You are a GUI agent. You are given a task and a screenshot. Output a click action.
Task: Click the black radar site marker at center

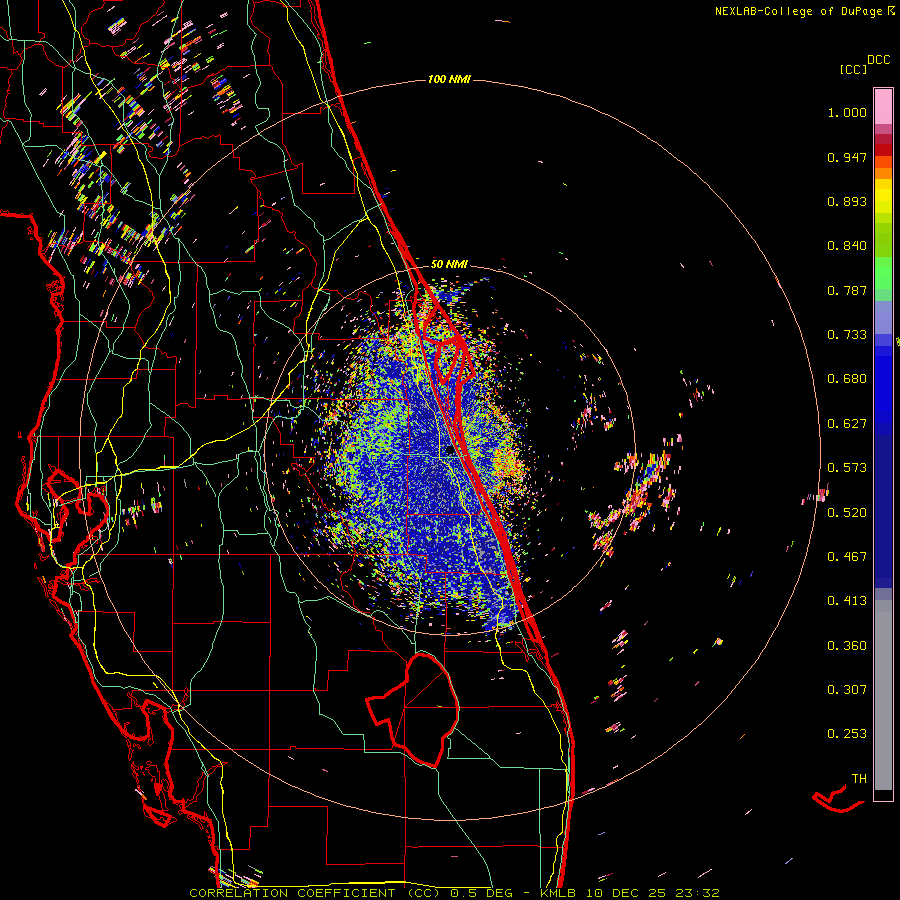tap(450, 451)
